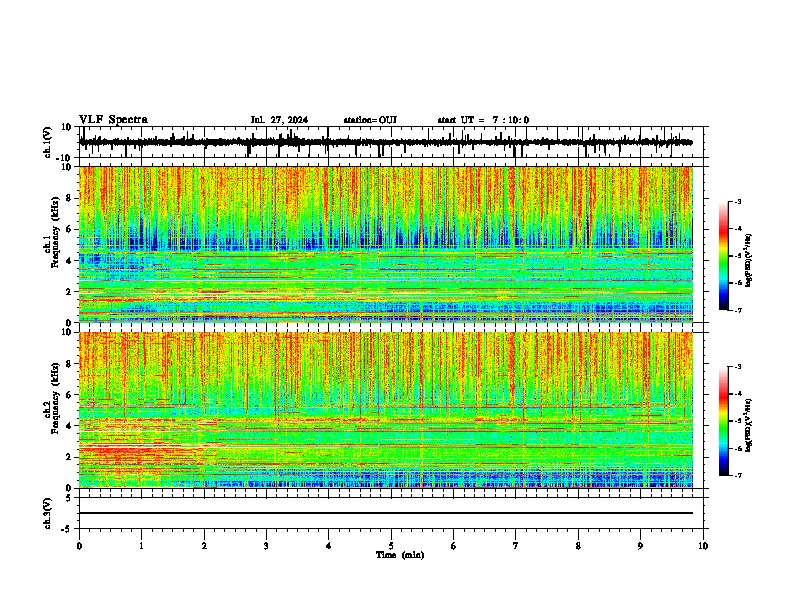Click the time axis tick label "9"
The width and height of the screenshot is (792, 612).
pyautogui.click(x=640, y=546)
